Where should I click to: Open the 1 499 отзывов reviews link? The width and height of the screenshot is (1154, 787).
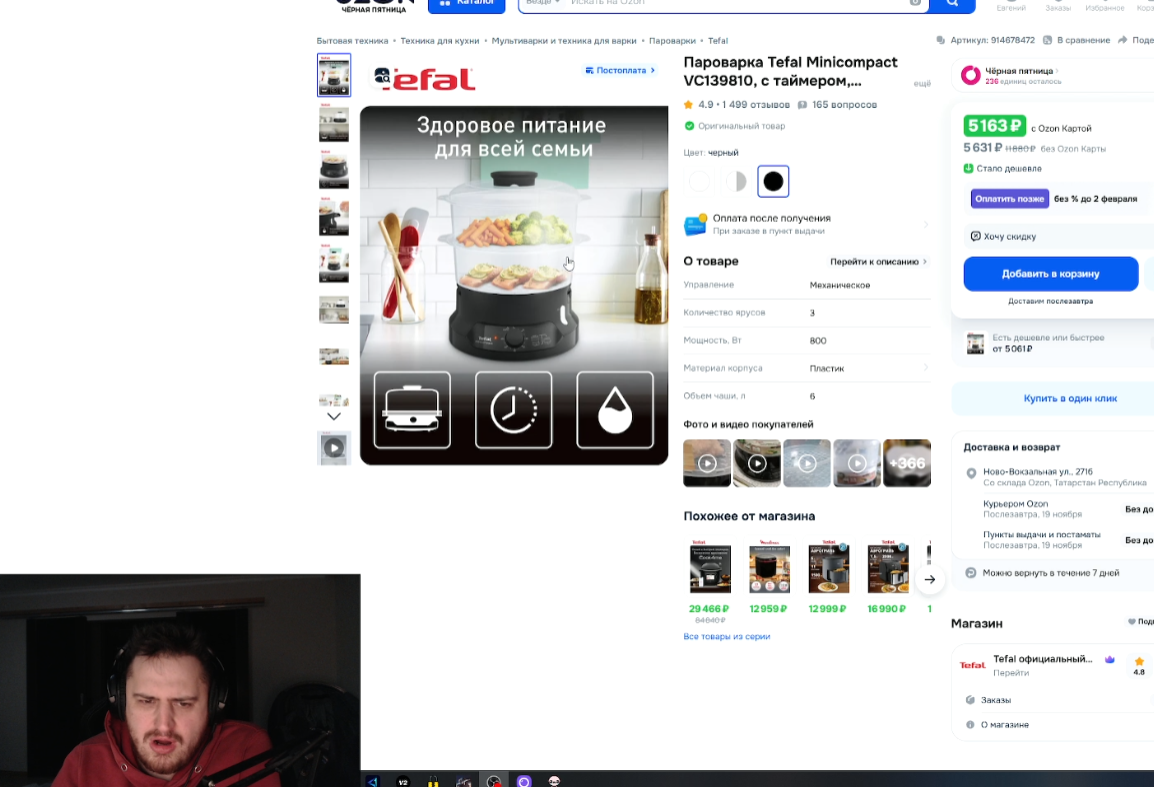tap(756, 105)
